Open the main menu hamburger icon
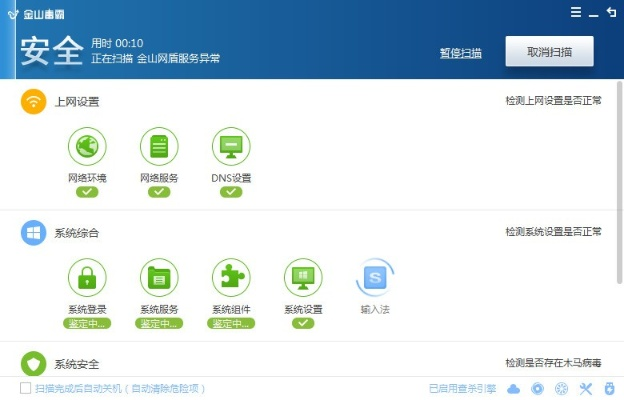The width and height of the screenshot is (624, 400). click(576, 12)
